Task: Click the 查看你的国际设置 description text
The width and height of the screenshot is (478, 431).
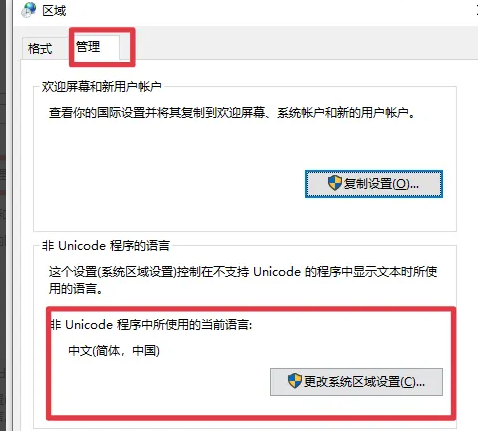Action: (x=232, y=113)
